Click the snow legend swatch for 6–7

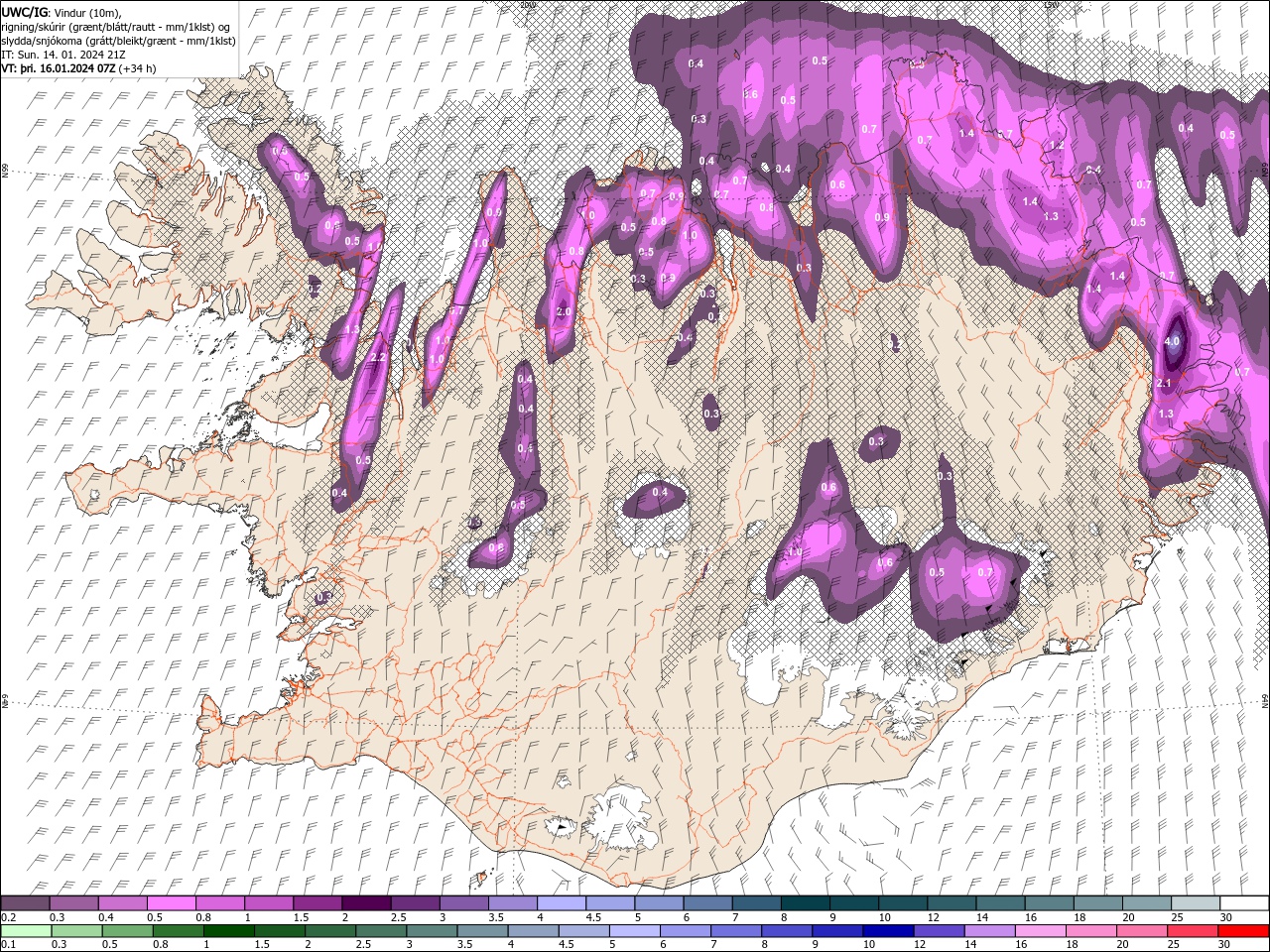point(706,903)
